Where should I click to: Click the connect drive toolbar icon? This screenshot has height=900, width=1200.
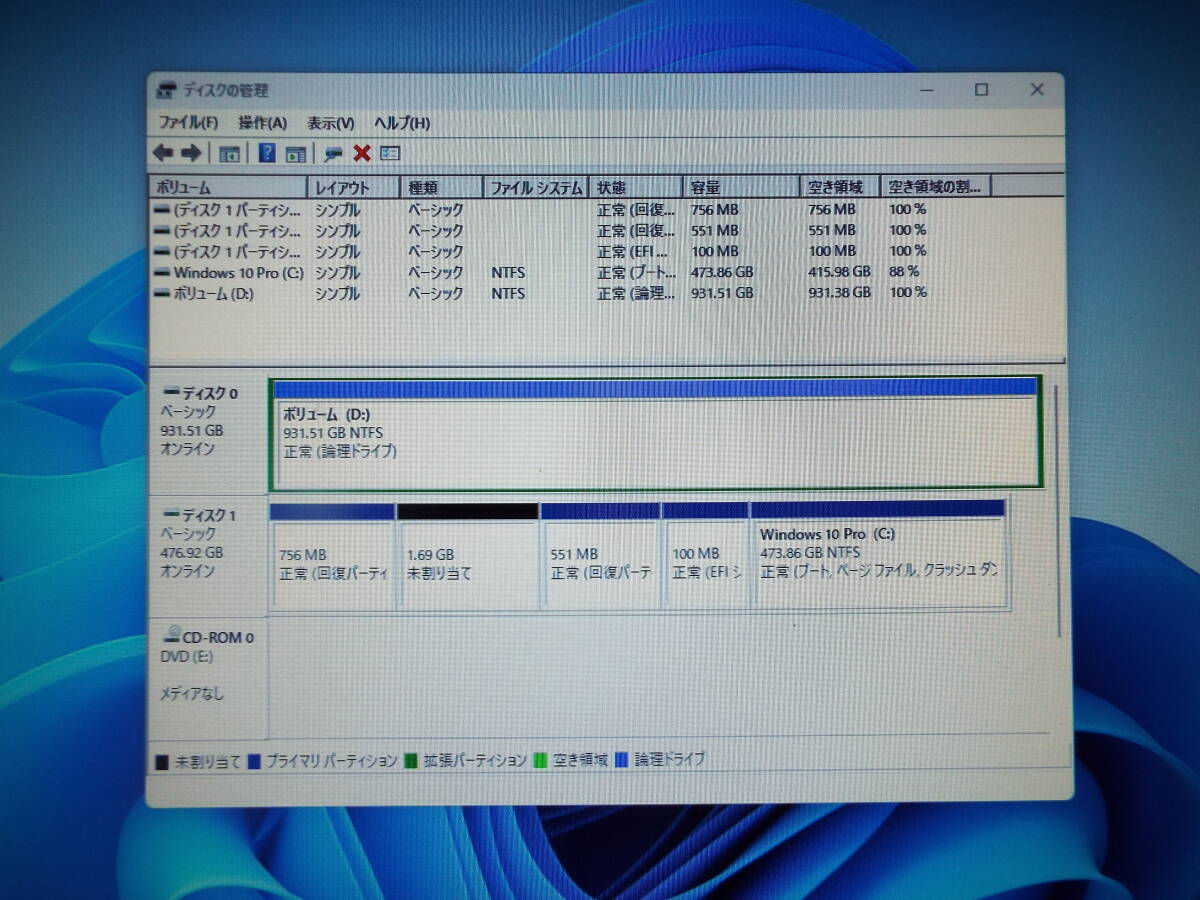coord(334,154)
